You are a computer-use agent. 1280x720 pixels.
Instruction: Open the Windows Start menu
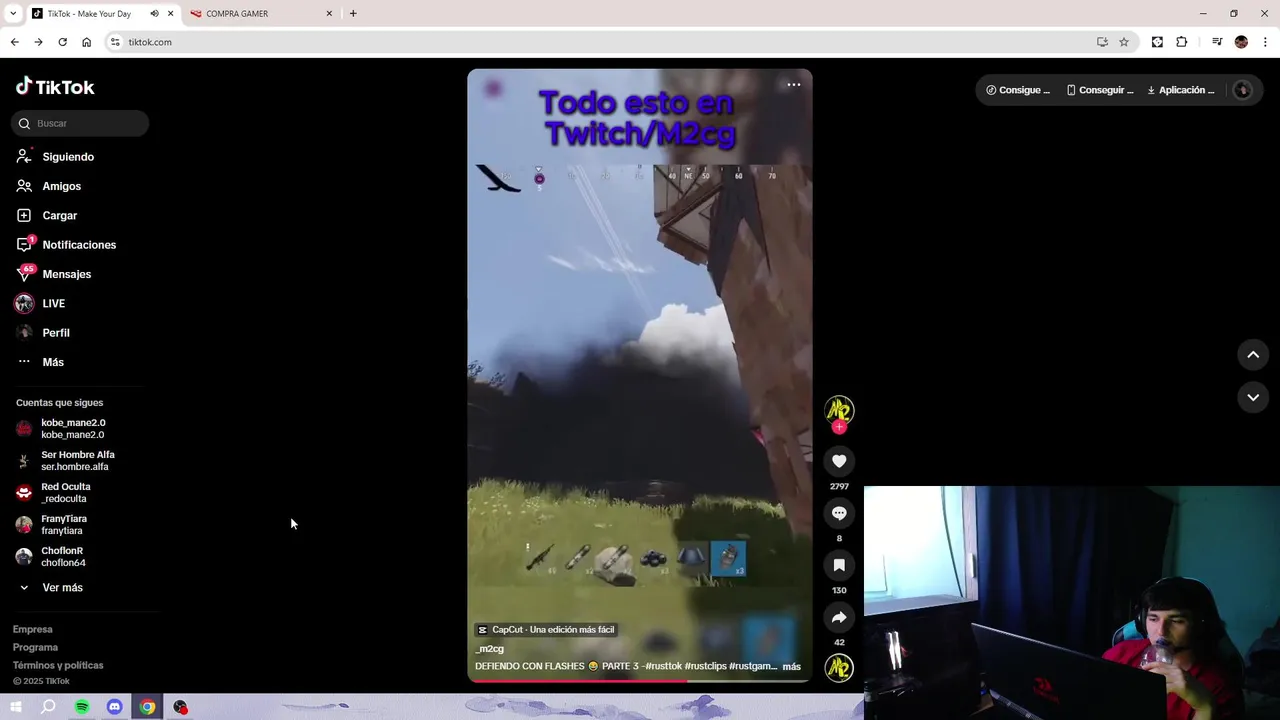click(15, 707)
